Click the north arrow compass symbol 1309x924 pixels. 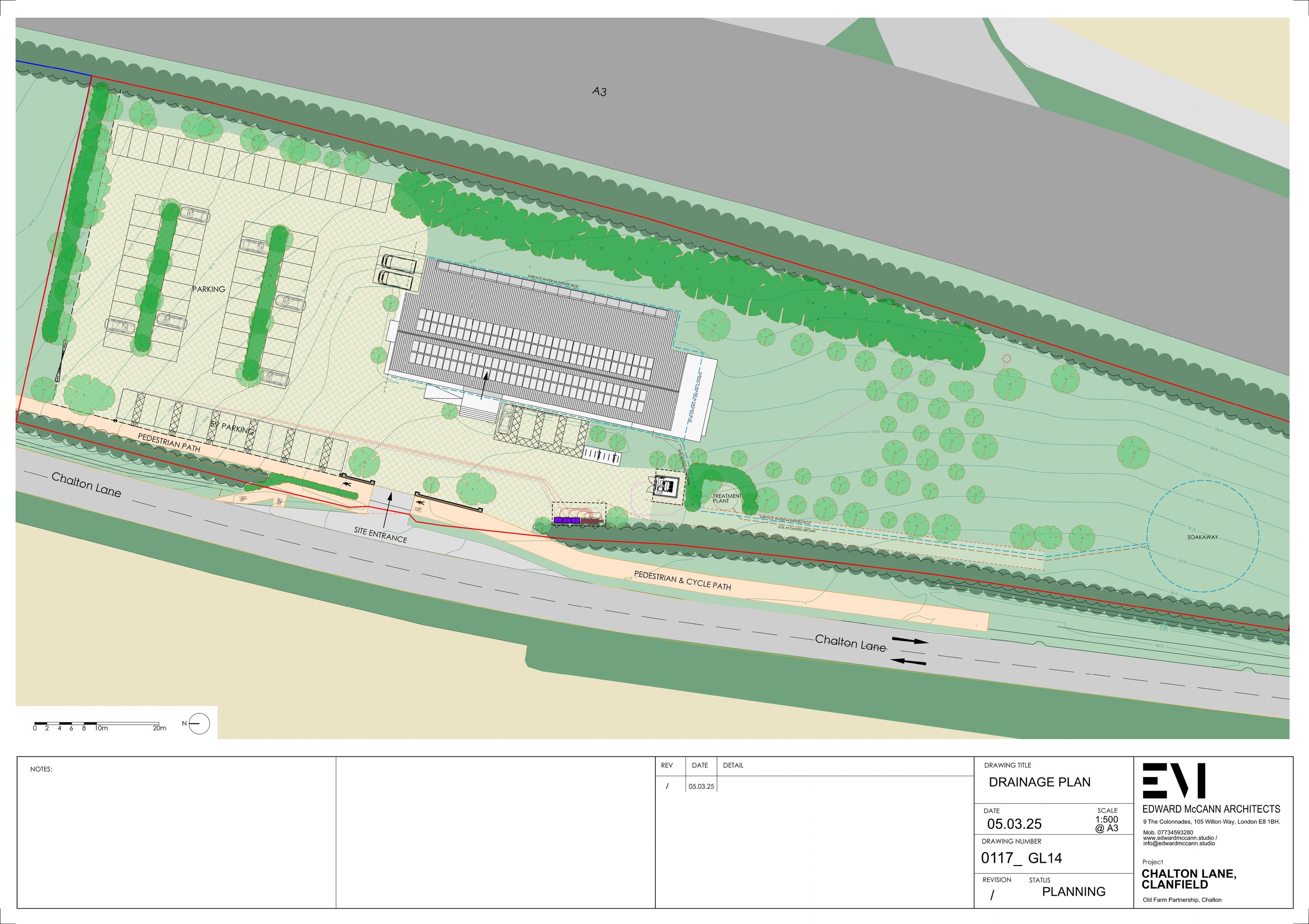pos(199,724)
